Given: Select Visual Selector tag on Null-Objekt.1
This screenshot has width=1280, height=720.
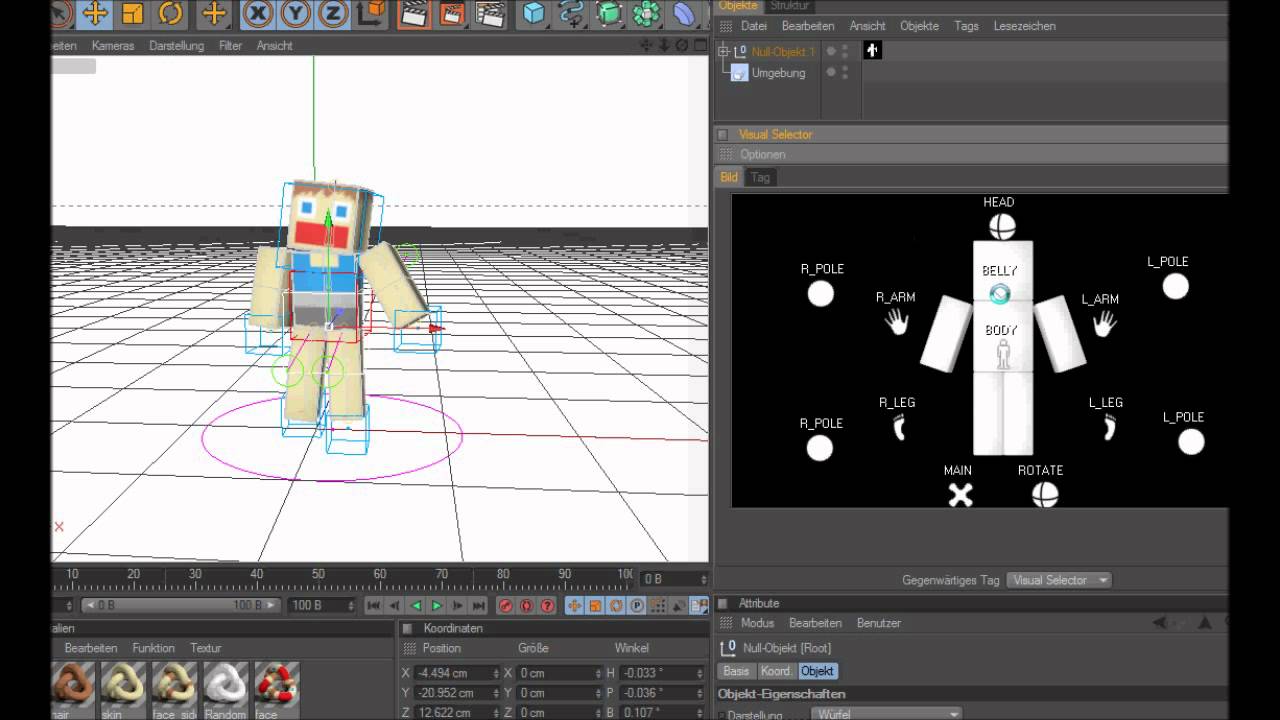Looking at the screenshot, I should 873,51.
